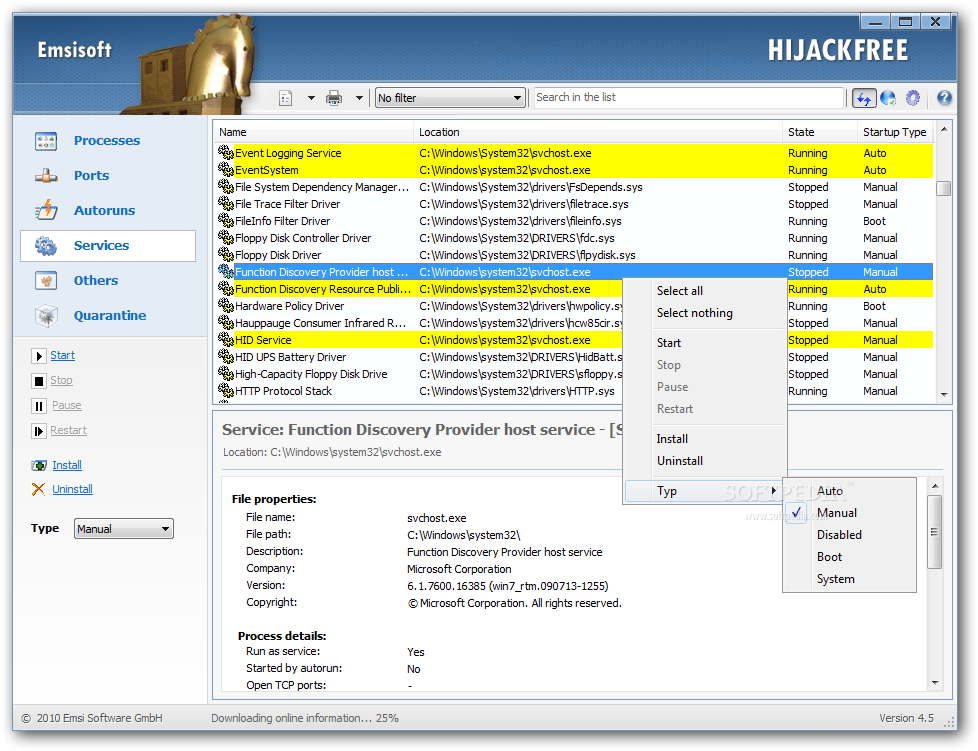This screenshot has height=751, width=978.
Task: Select the FileInfo Filter Driver row
Action: pos(574,221)
